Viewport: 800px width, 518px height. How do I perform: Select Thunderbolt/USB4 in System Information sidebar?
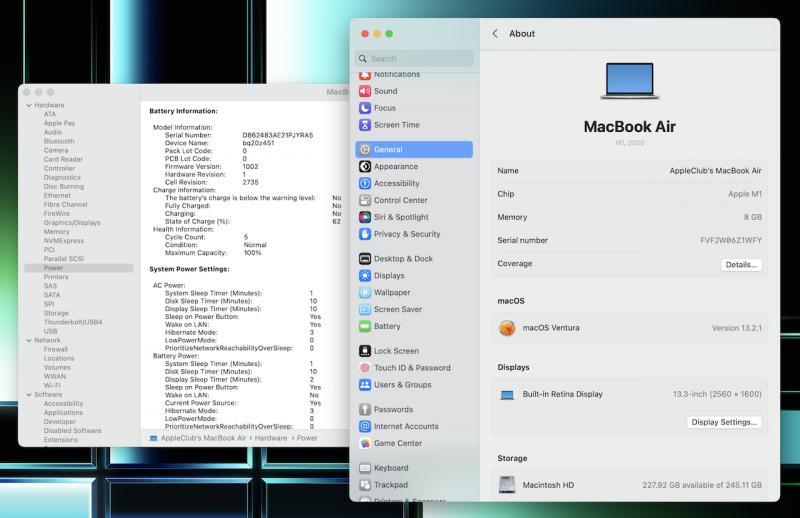73,322
